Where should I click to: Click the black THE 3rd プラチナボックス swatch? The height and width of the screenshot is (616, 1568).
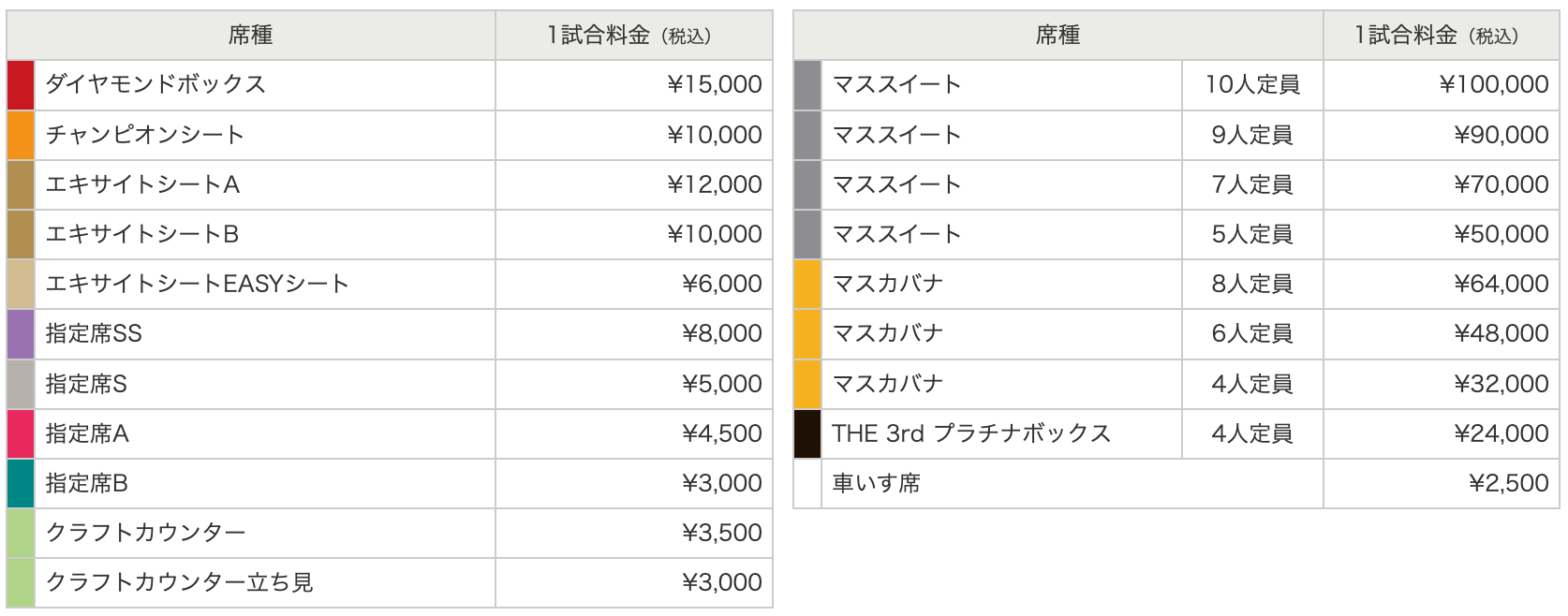(x=807, y=433)
